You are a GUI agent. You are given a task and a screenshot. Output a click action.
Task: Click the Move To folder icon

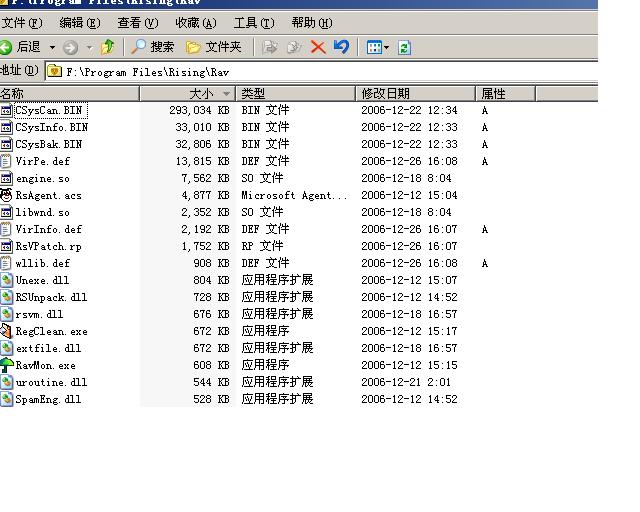[x=270, y=47]
